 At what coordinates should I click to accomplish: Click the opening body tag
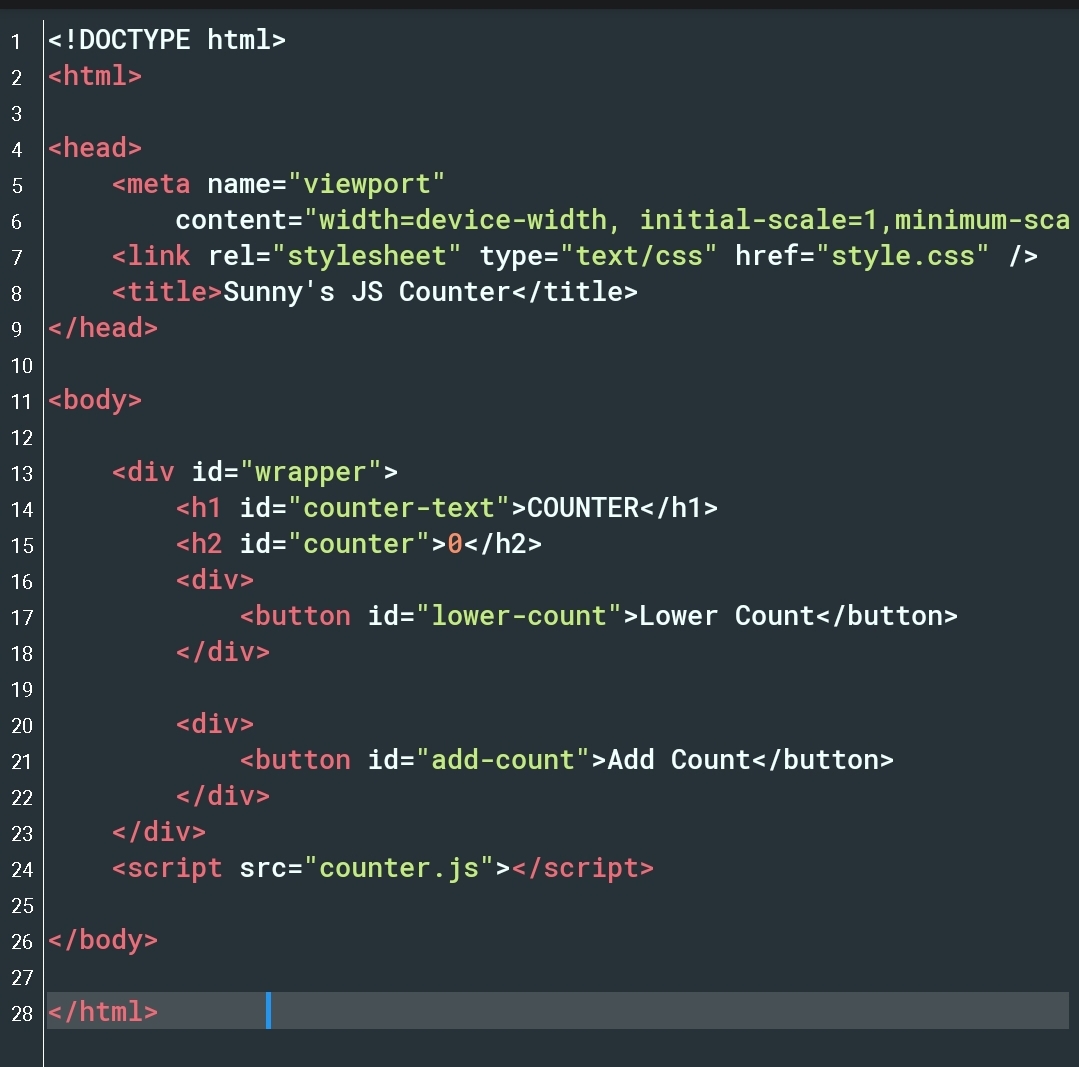tap(95, 400)
